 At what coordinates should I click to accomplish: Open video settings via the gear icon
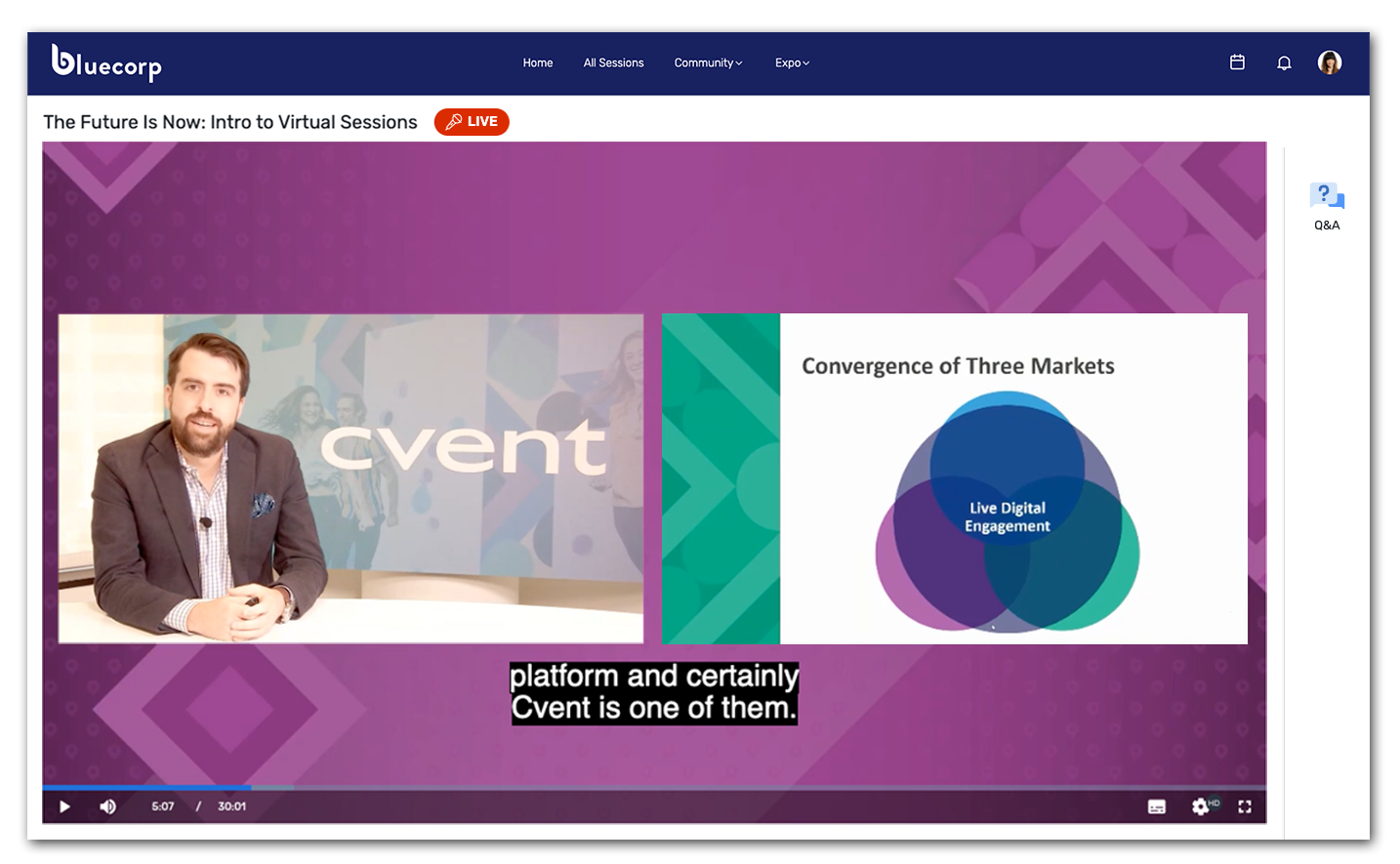tap(1200, 806)
